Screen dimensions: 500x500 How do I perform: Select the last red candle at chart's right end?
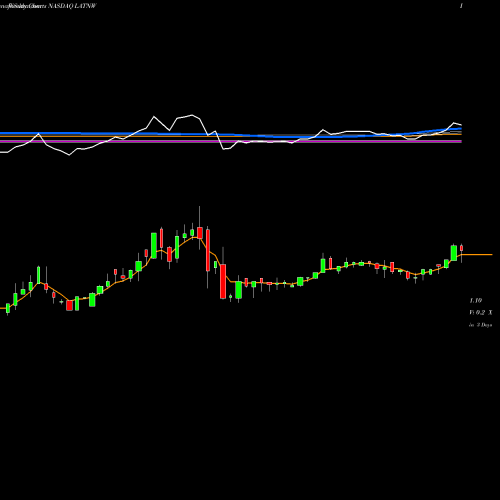(462, 248)
